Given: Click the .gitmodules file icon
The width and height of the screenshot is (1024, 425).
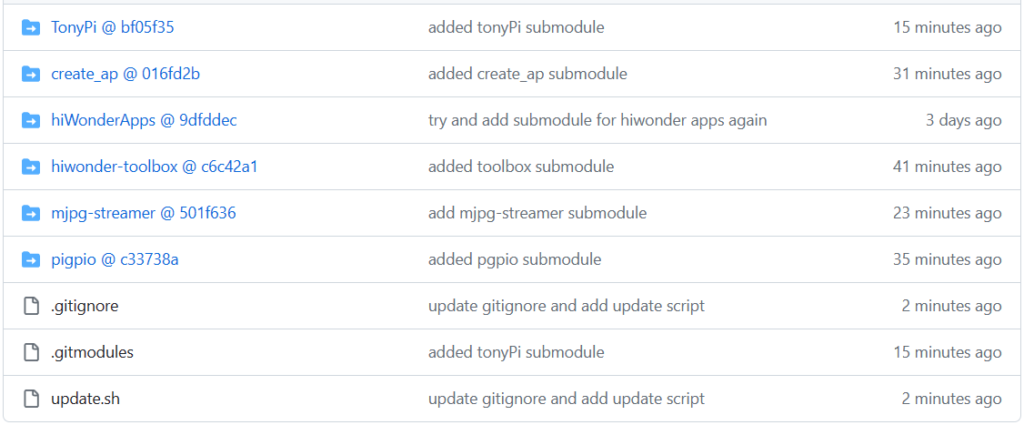Looking at the screenshot, I should tap(30, 352).
